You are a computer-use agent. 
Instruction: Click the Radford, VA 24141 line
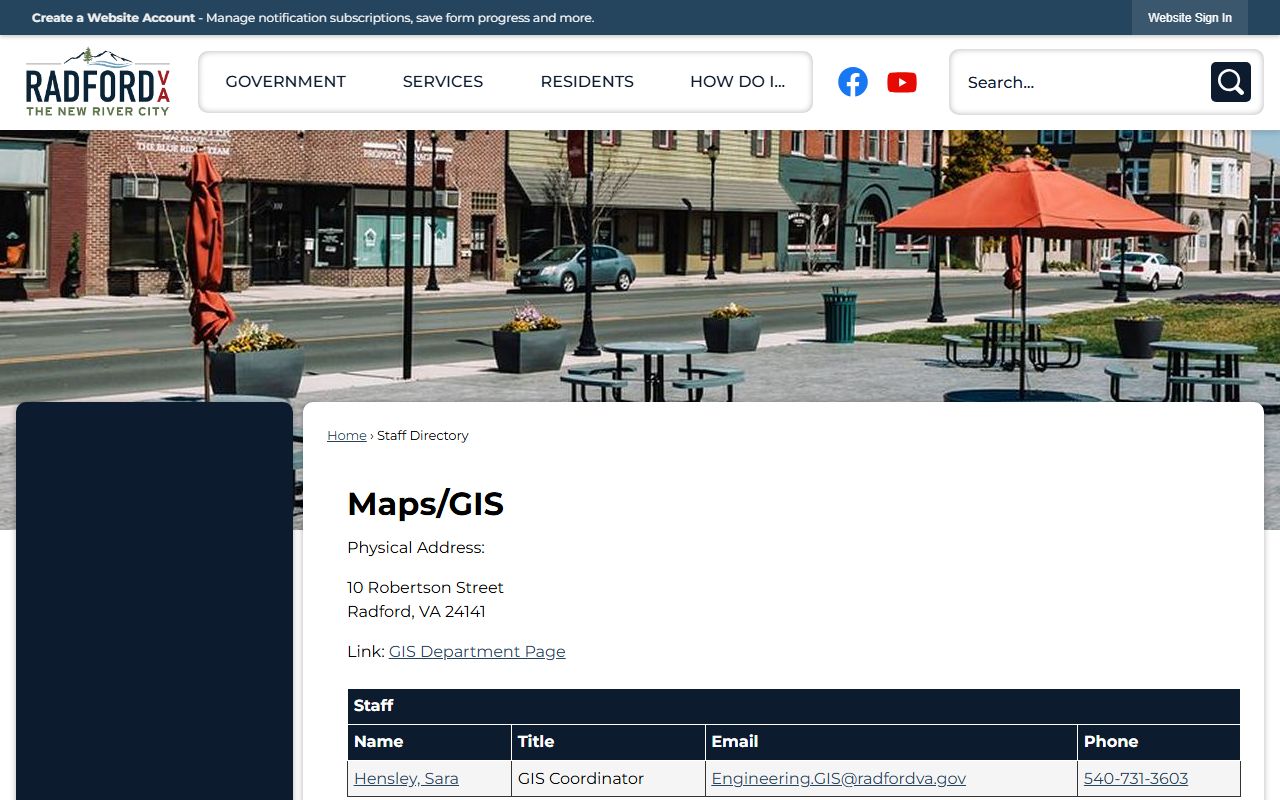[x=416, y=612]
